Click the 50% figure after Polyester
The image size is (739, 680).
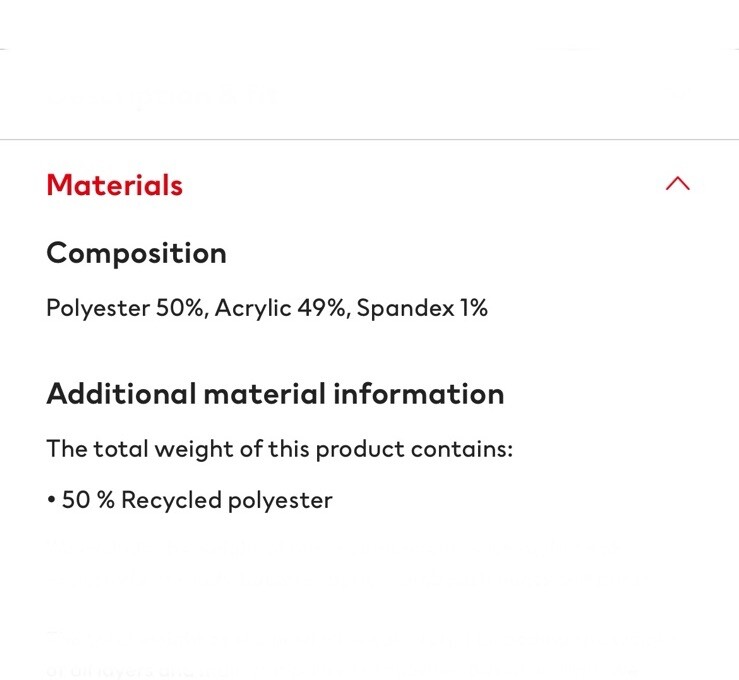(x=180, y=308)
